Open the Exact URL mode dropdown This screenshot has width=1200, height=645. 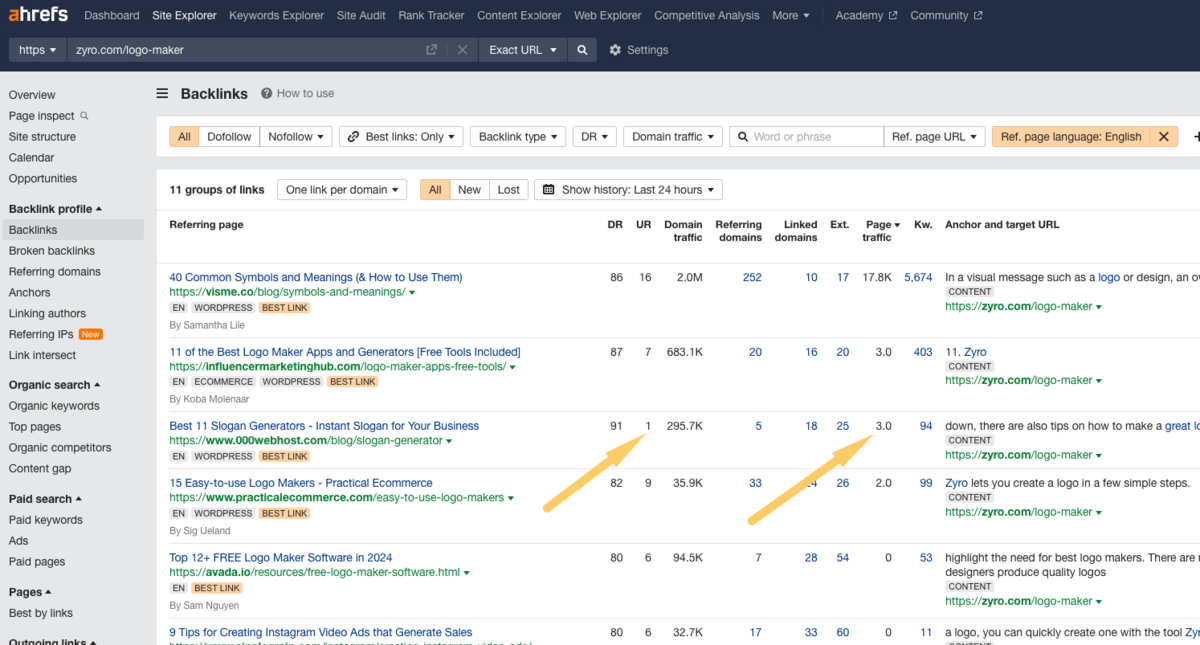522,50
